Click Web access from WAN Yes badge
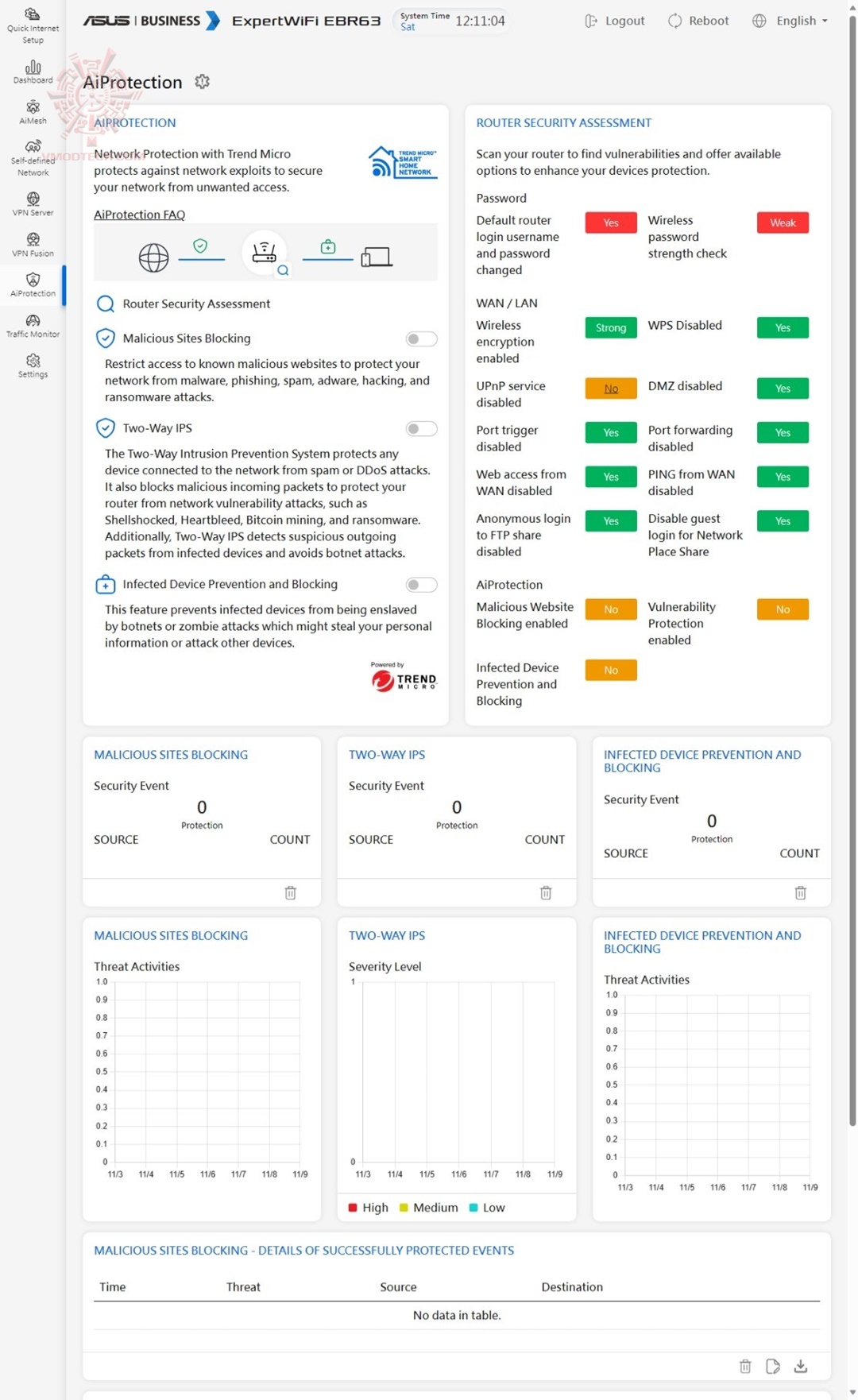858x1400 pixels. (611, 477)
